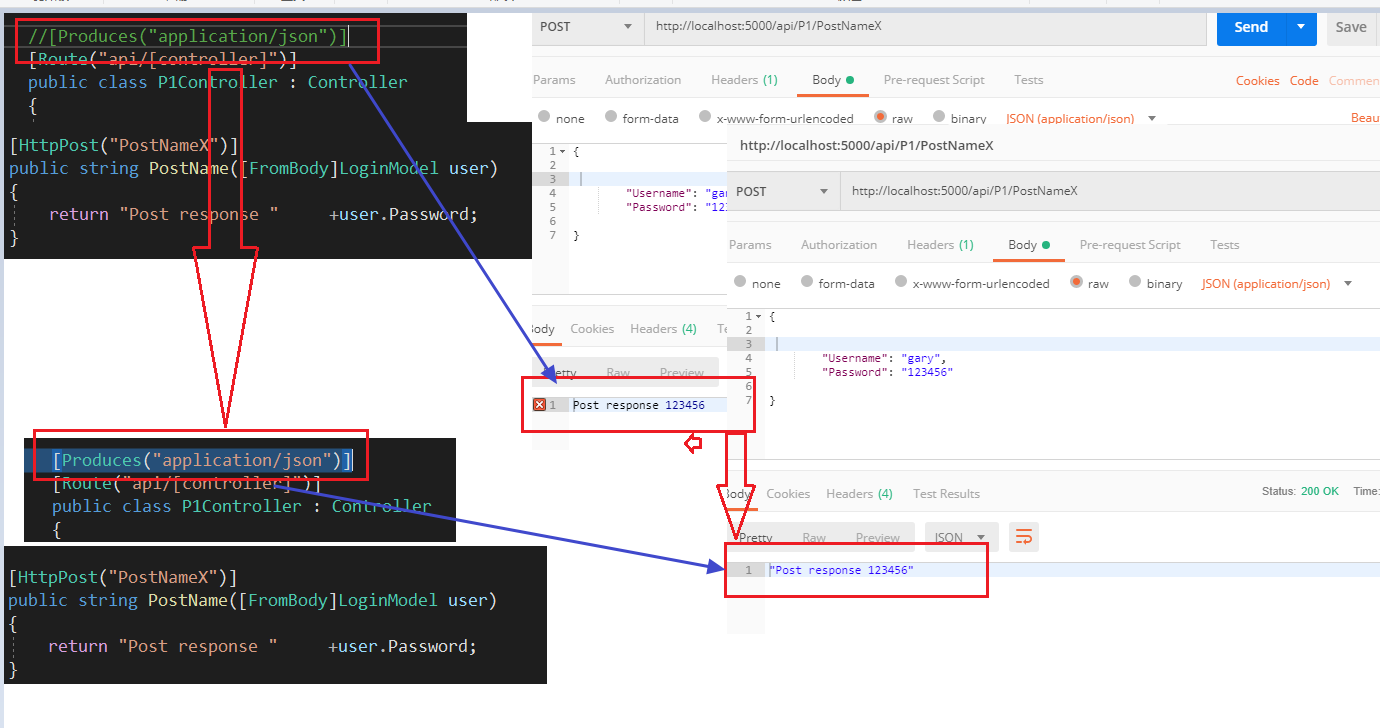This screenshot has width=1380, height=728.
Task: Toggle the wrap-lines icon in the response pane
Action: tap(1023, 537)
